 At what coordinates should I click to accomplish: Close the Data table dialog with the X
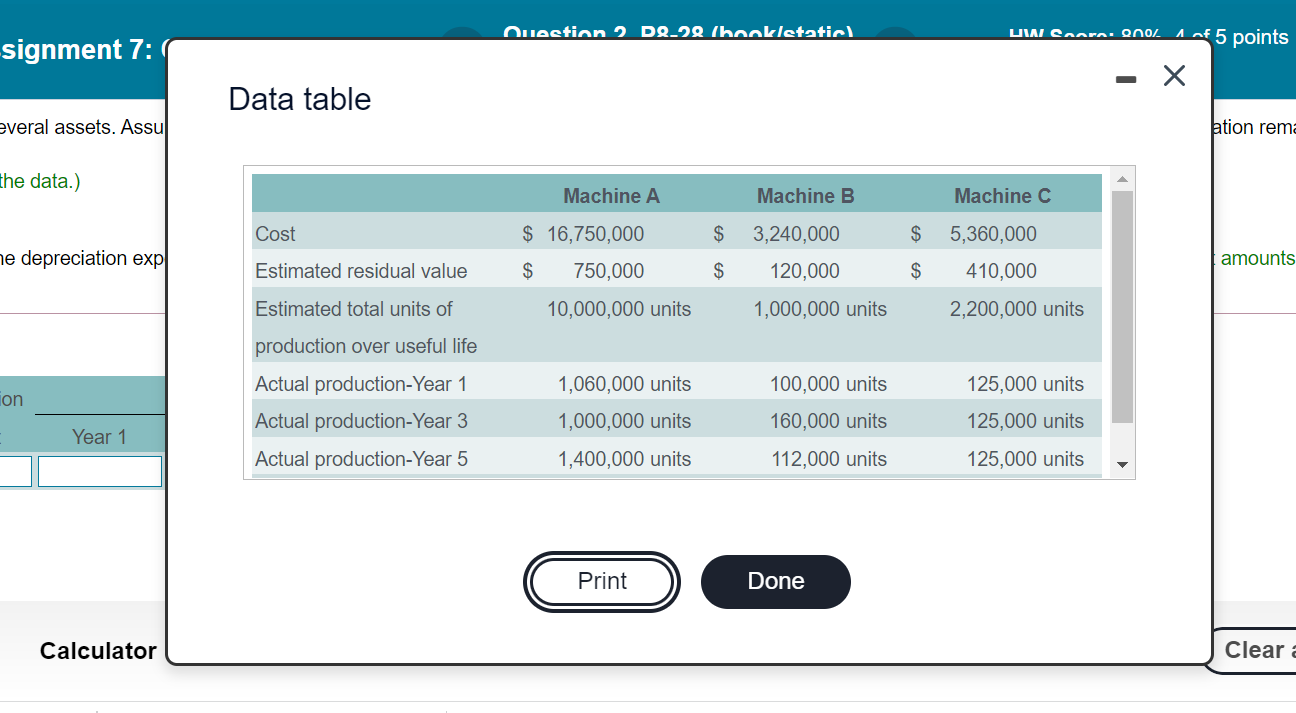1173,75
